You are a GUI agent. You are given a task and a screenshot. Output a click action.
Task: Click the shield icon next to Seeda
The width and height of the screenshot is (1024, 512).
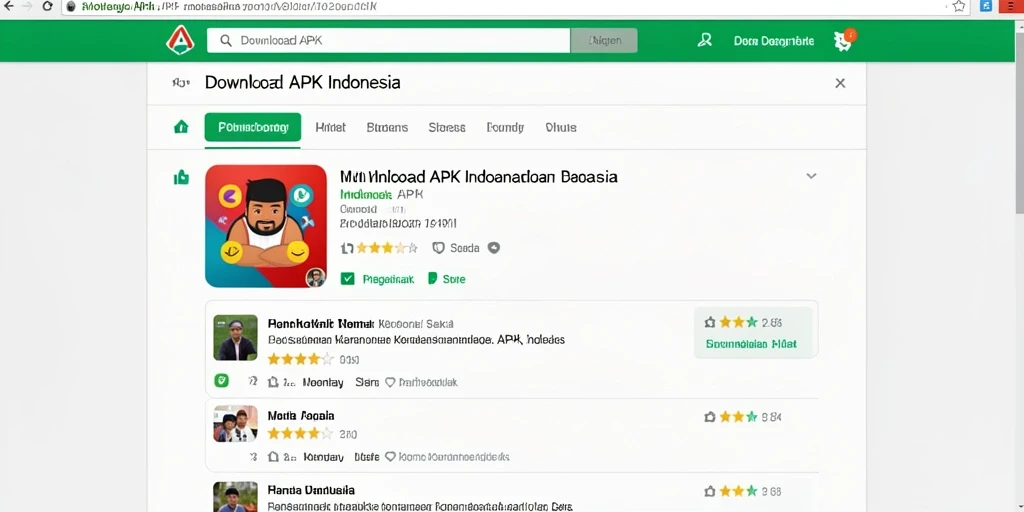coord(439,248)
